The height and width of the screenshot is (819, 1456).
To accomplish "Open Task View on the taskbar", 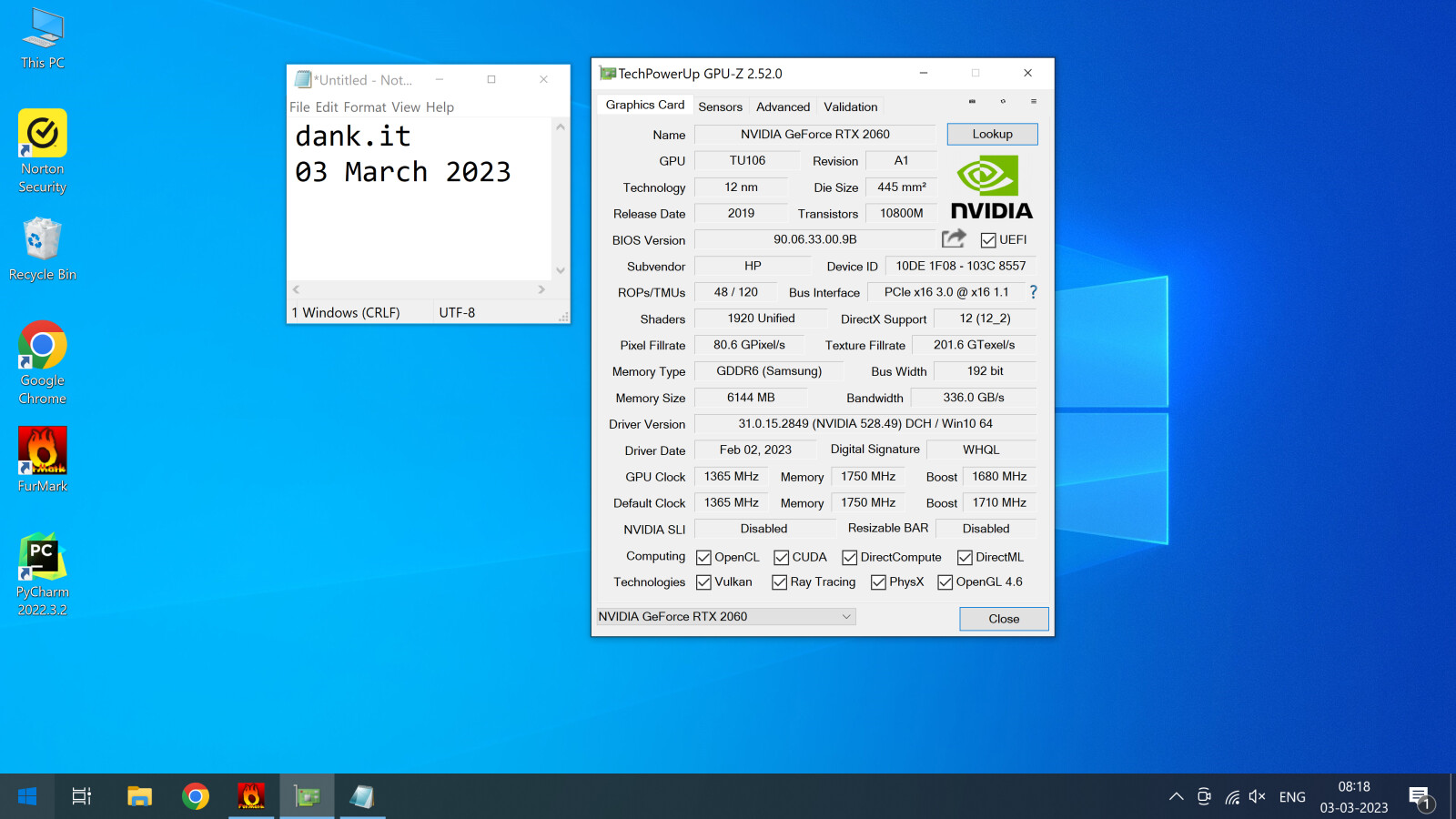I will [x=82, y=796].
